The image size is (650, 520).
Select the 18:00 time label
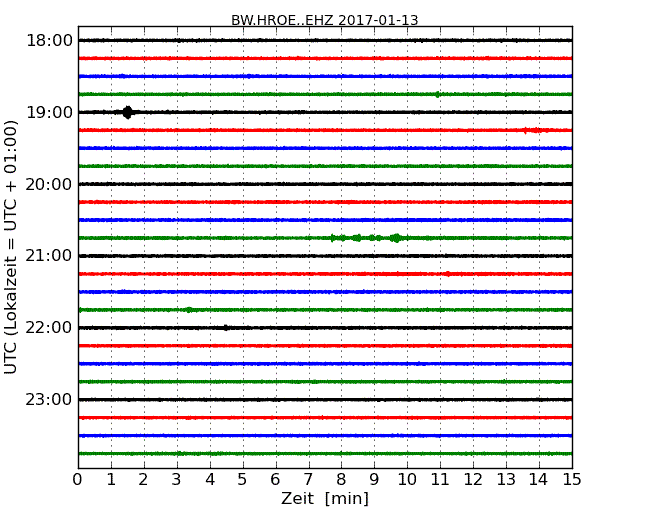click(x=49, y=41)
